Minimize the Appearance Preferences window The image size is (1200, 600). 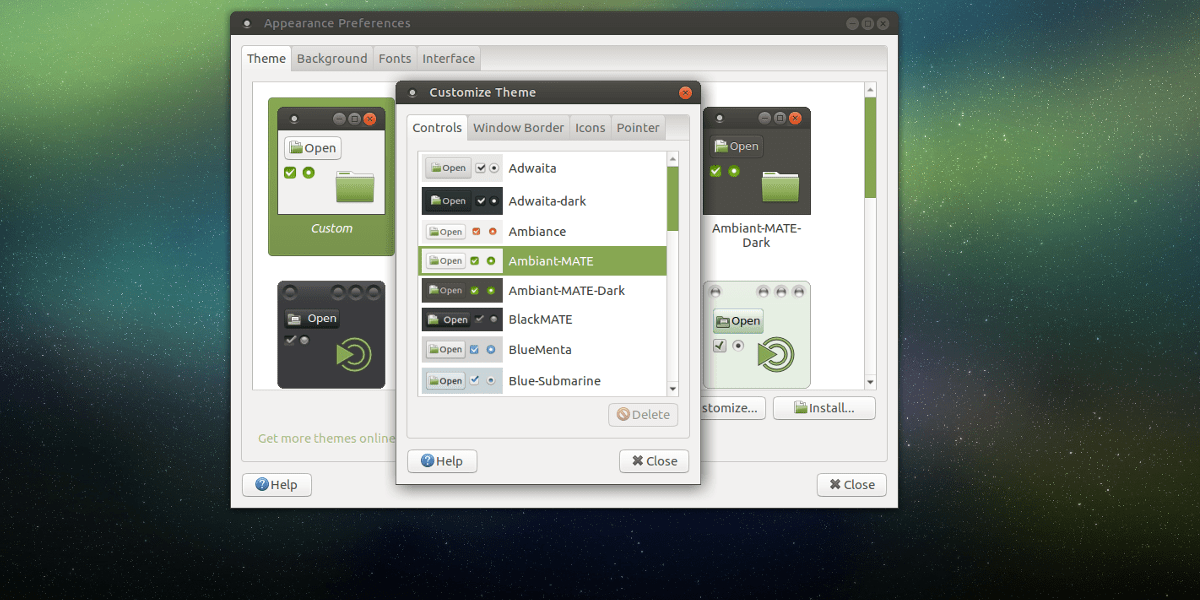(851, 24)
